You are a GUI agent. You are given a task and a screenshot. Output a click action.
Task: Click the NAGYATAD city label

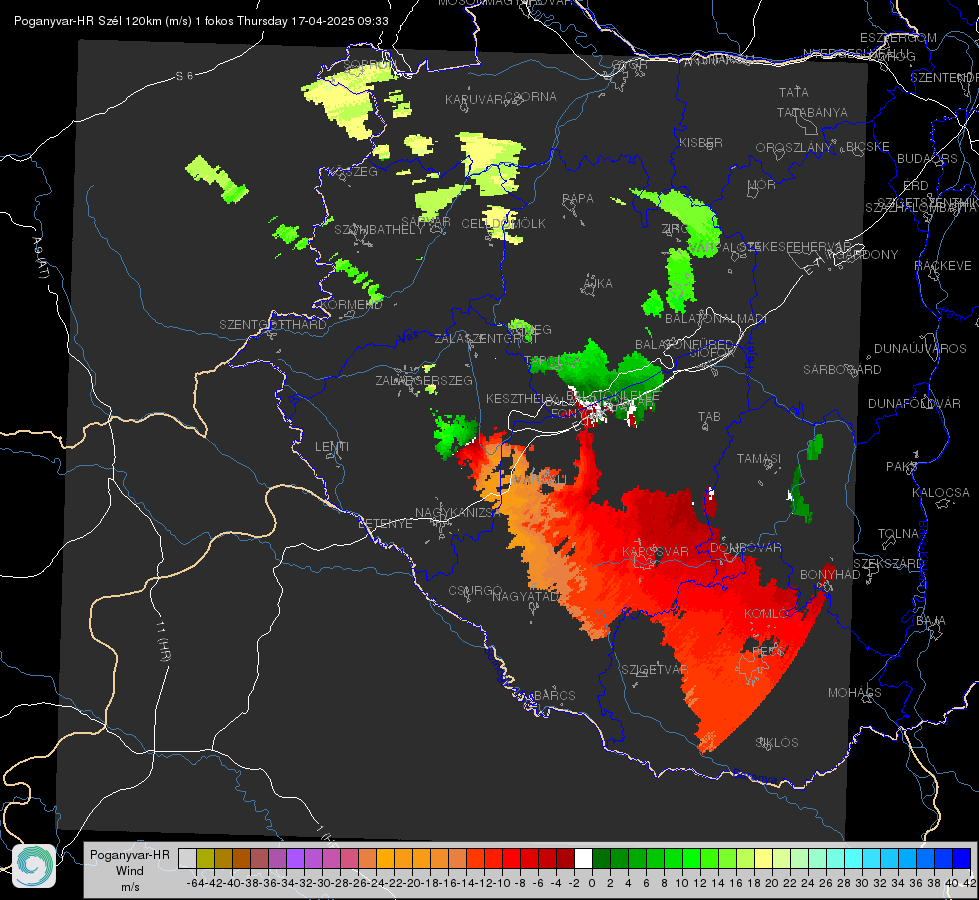point(525,596)
